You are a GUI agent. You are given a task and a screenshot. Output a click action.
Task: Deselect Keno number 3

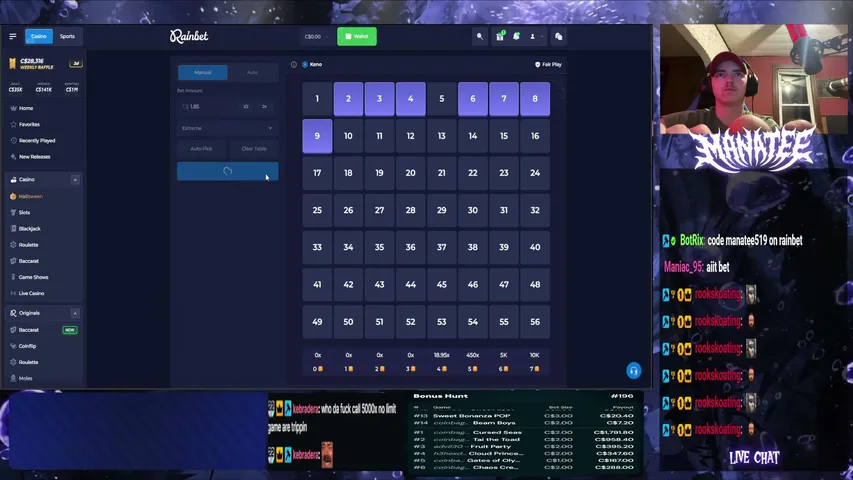click(379, 99)
